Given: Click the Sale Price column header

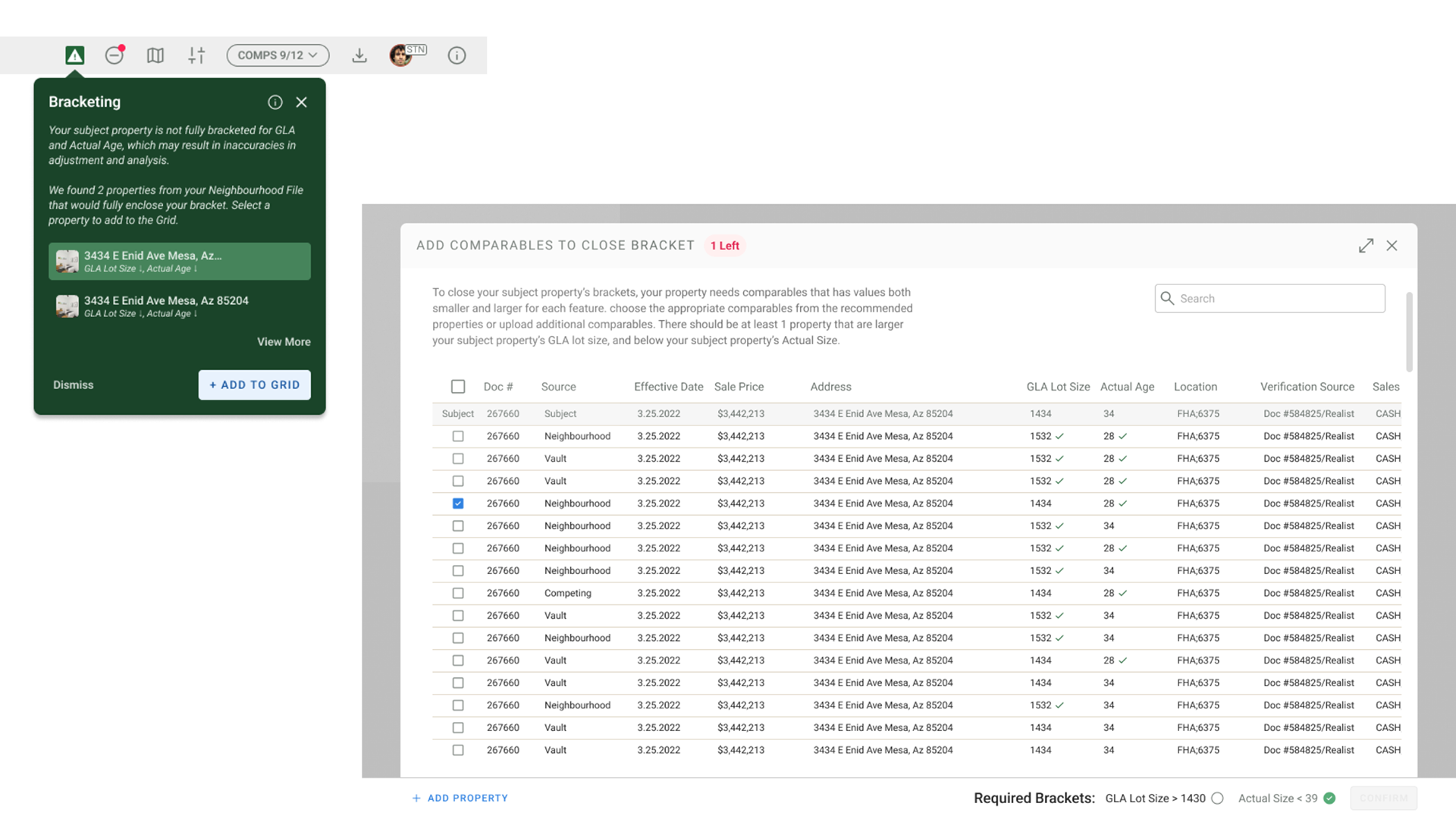Looking at the screenshot, I should (x=739, y=387).
